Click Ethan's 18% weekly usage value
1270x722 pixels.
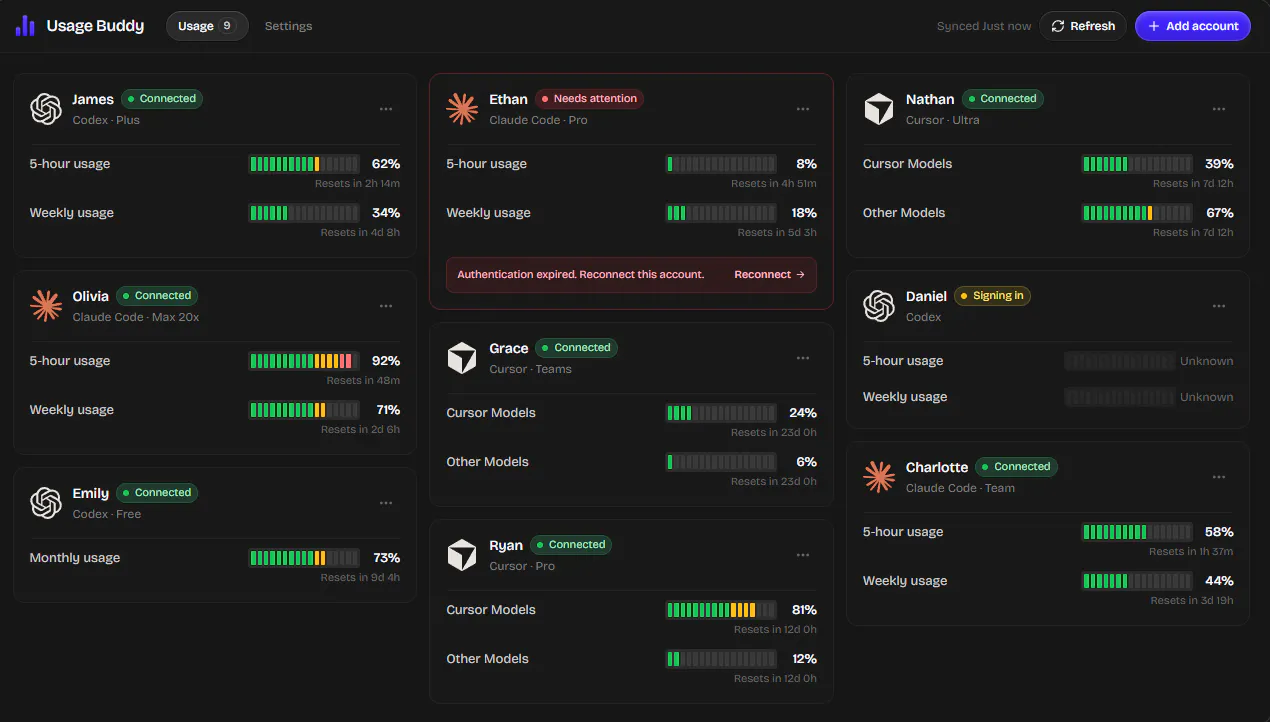(x=804, y=213)
